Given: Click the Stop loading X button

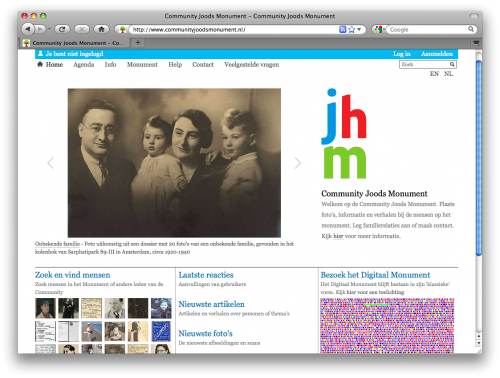Looking at the screenshot, I should click(82, 29).
